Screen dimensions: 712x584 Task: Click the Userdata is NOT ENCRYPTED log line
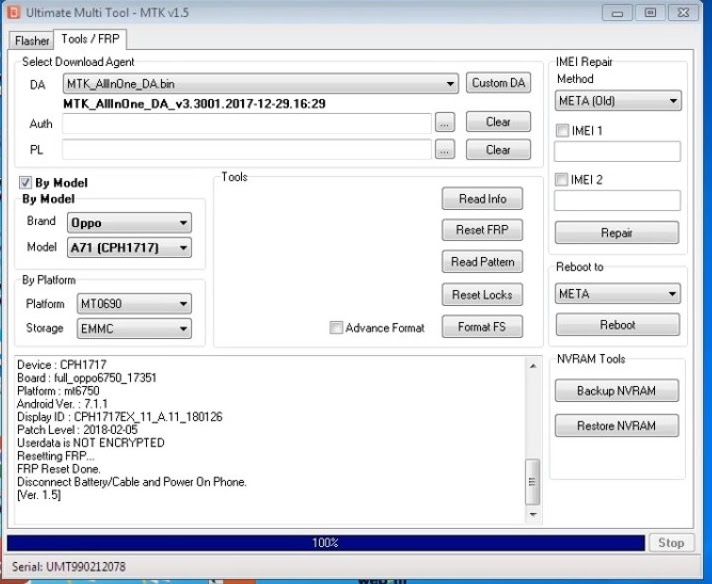tap(90, 443)
